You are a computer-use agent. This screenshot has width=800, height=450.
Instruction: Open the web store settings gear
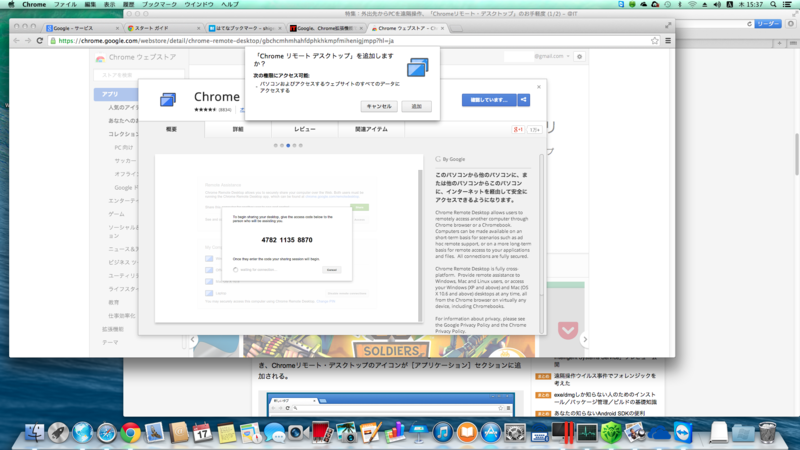(x=579, y=57)
